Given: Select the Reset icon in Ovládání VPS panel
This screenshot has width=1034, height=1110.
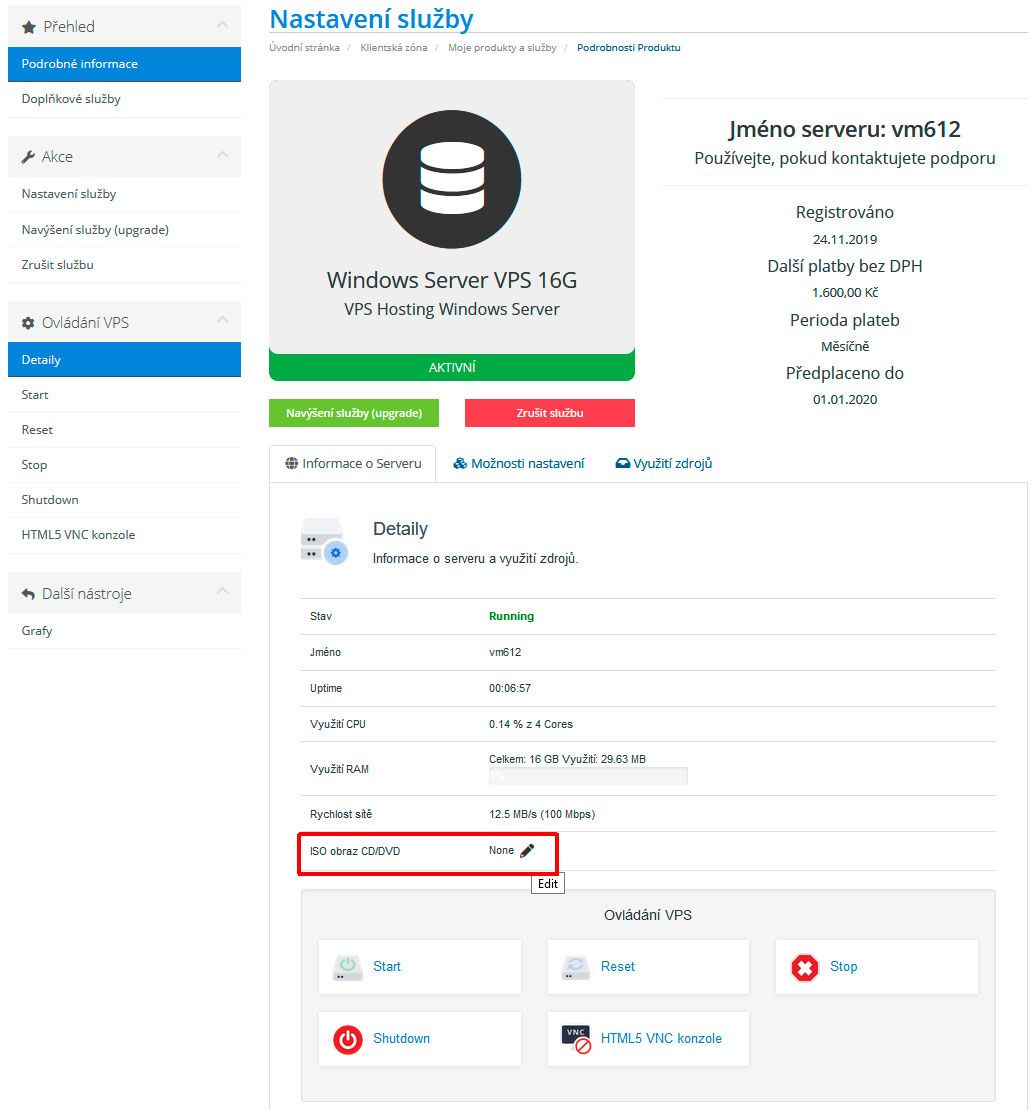Looking at the screenshot, I should point(575,966).
